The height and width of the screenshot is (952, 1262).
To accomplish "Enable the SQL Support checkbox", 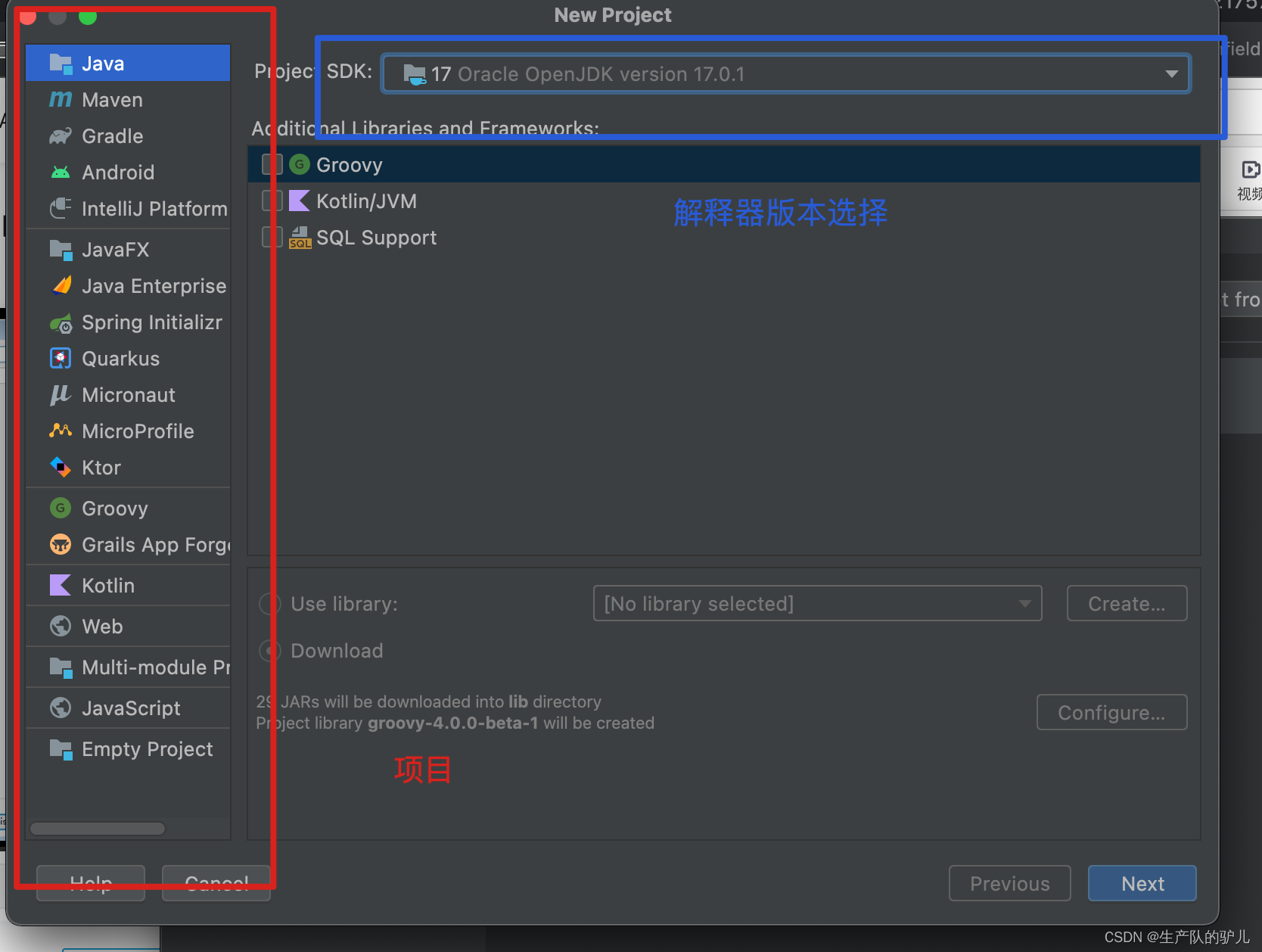I will (x=272, y=237).
